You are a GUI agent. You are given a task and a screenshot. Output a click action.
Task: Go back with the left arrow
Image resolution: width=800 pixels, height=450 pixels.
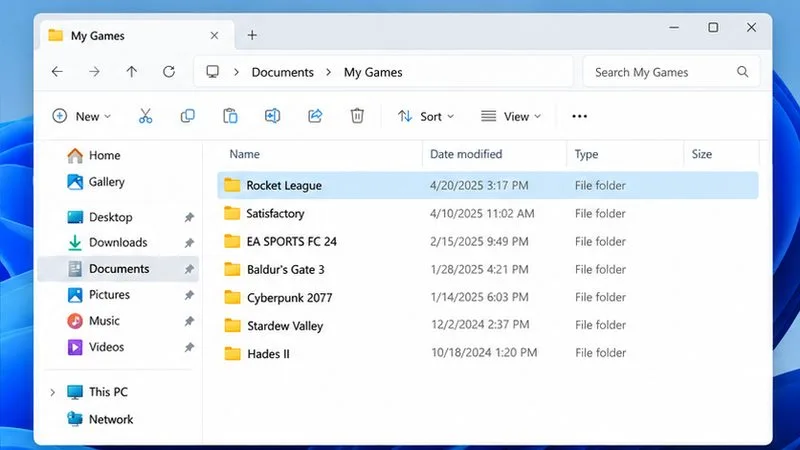pos(57,72)
